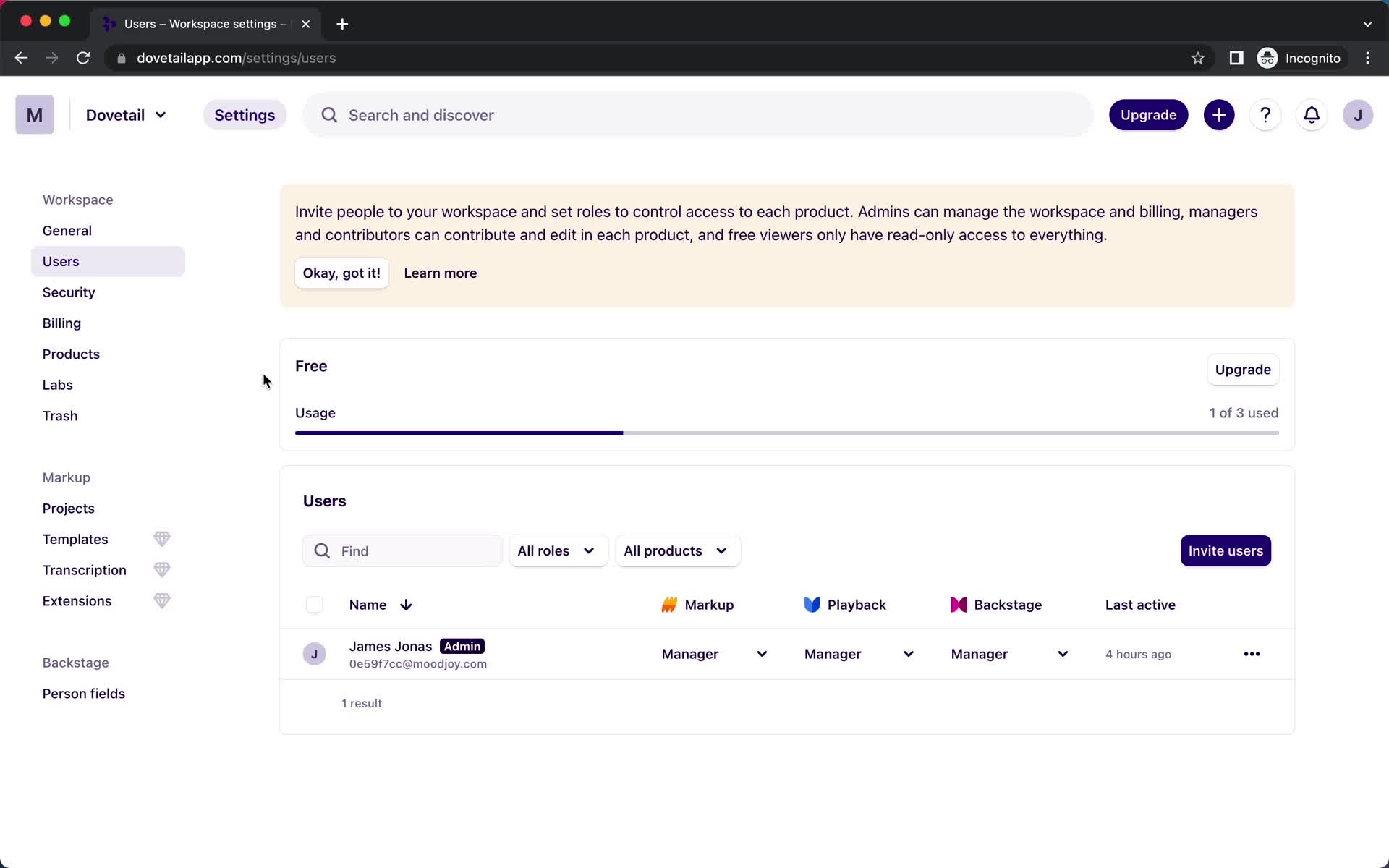The width and height of the screenshot is (1389, 868).
Task: Bookmark this page with the star icon
Action: (1198, 58)
